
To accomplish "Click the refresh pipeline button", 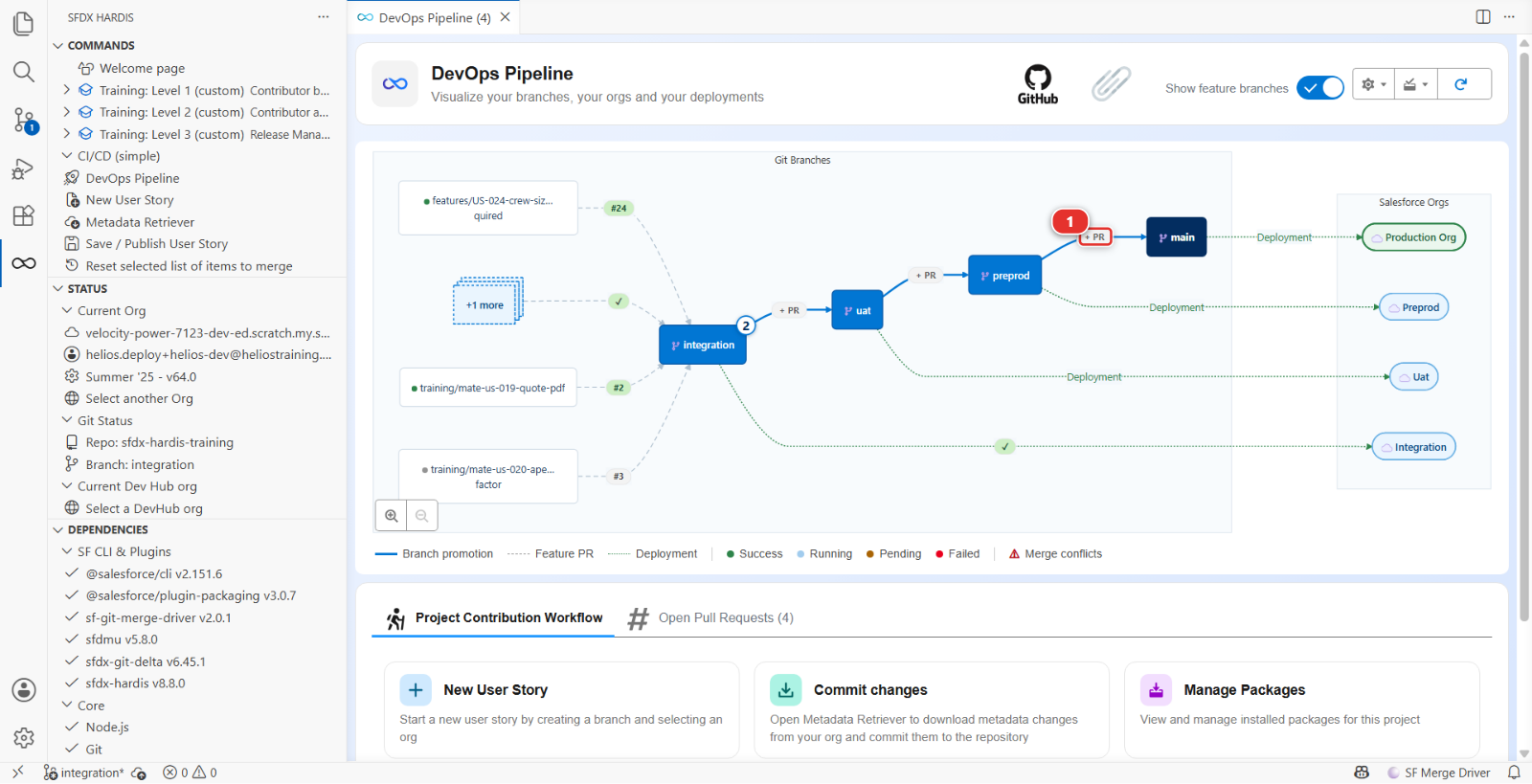I will click(1461, 84).
